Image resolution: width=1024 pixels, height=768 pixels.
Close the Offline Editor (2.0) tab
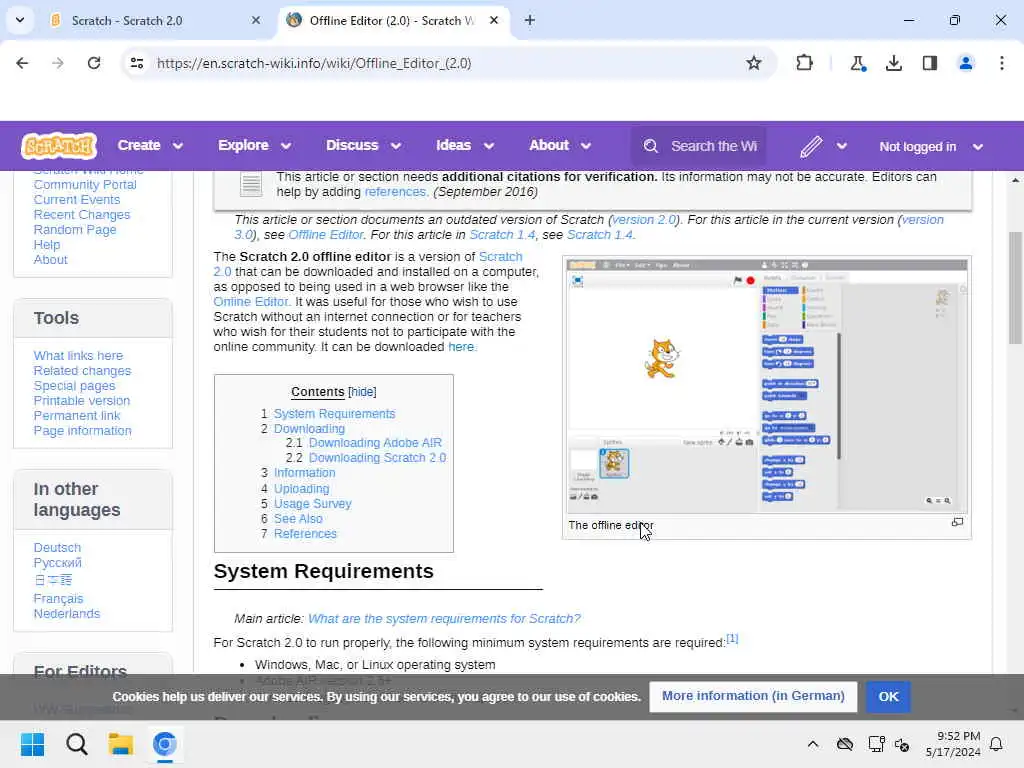click(x=494, y=20)
